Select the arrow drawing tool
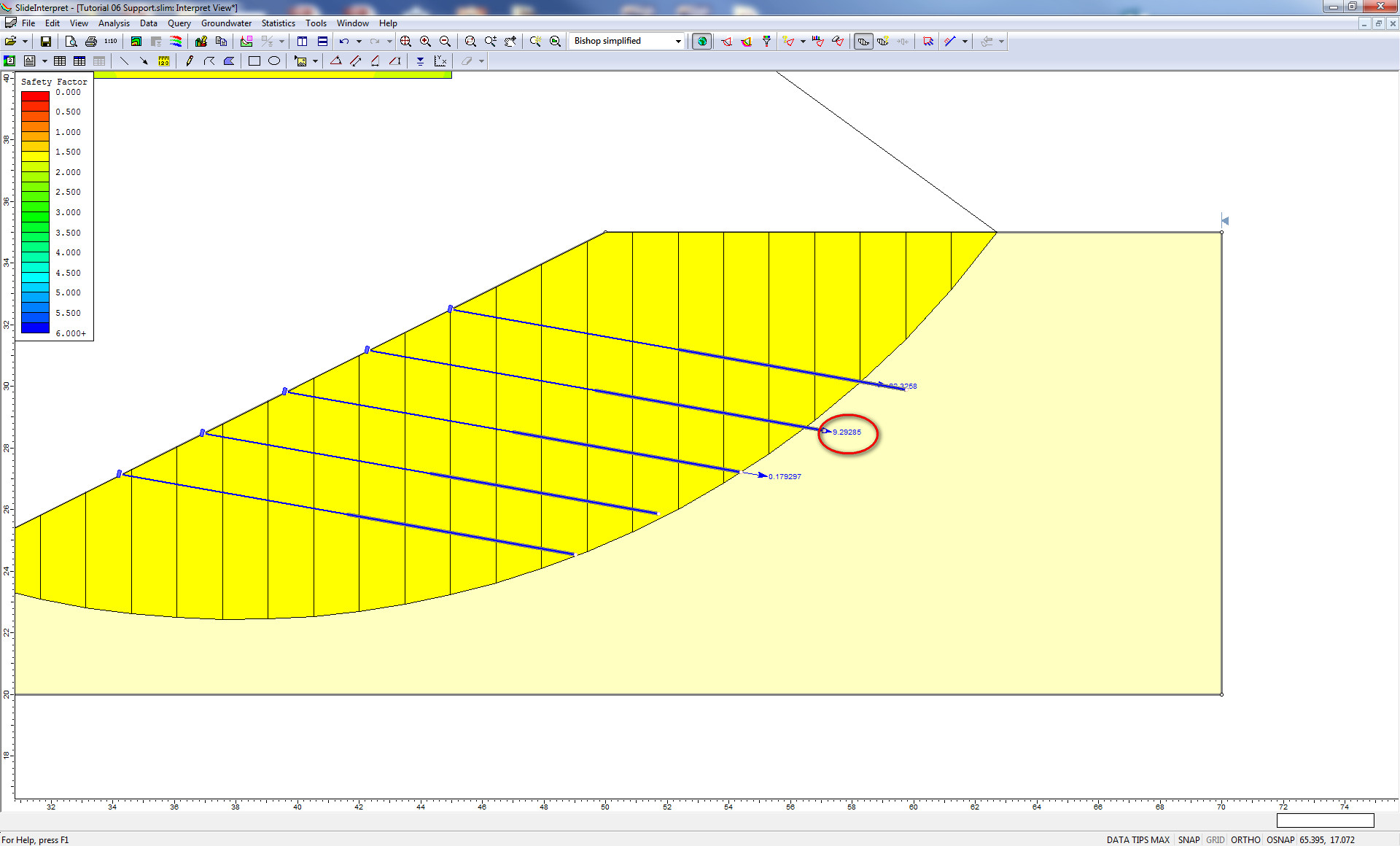This screenshot has width=1400, height=846. [144, 61]
